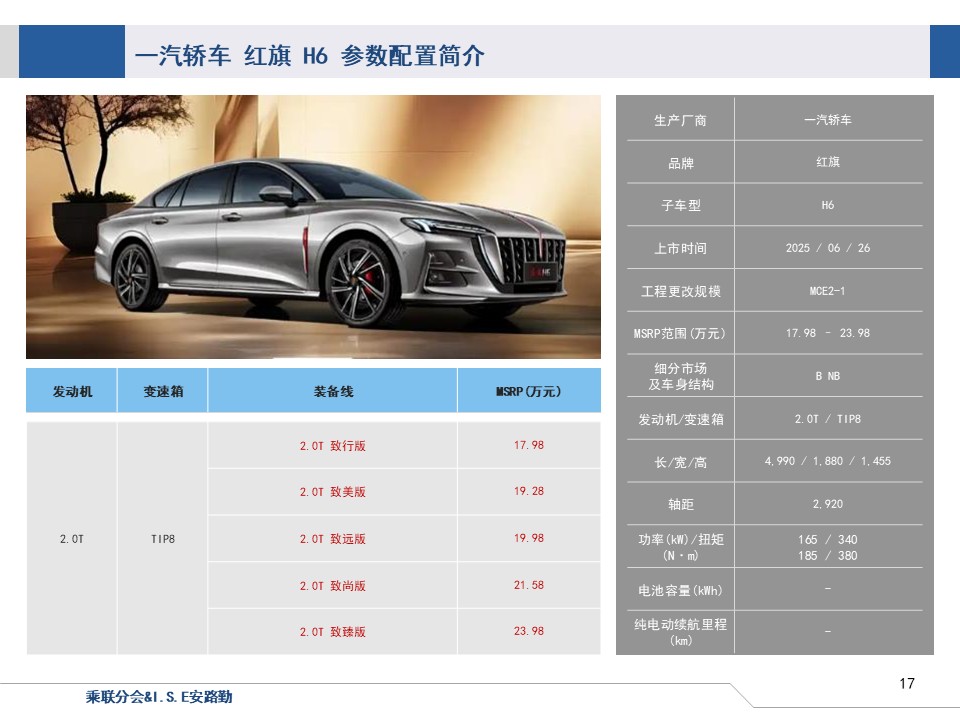The width and height of the screenshot is (960, 720).
Task: Select the Hongqi H6 car photo
Action: tap(313, 227)
